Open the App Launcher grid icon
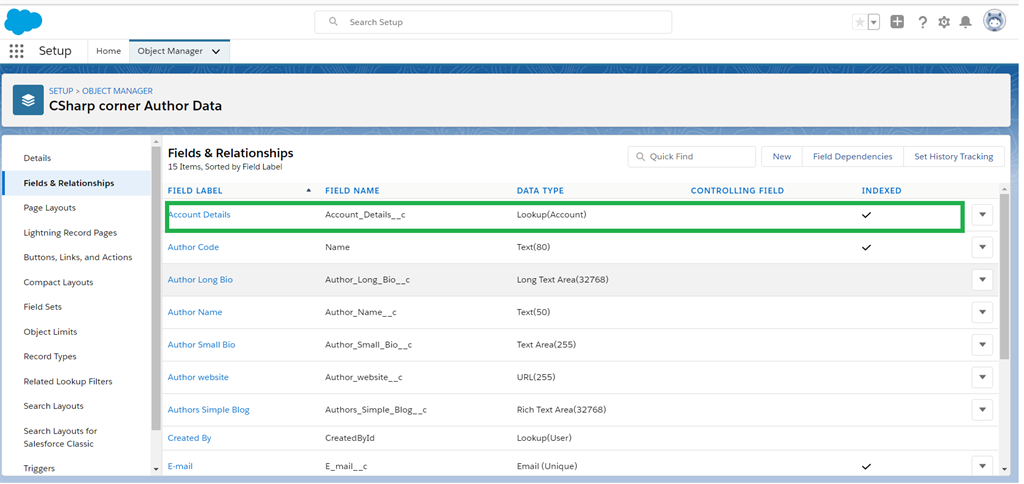The width and height of the screenshot is (1024, 484). click(x=16, y=51)
